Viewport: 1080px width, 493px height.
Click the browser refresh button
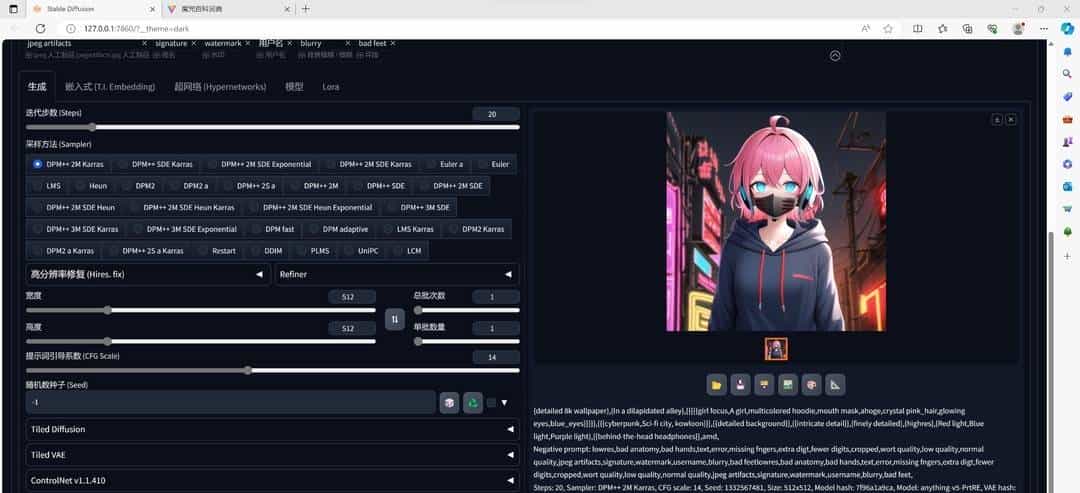(40, 29)
